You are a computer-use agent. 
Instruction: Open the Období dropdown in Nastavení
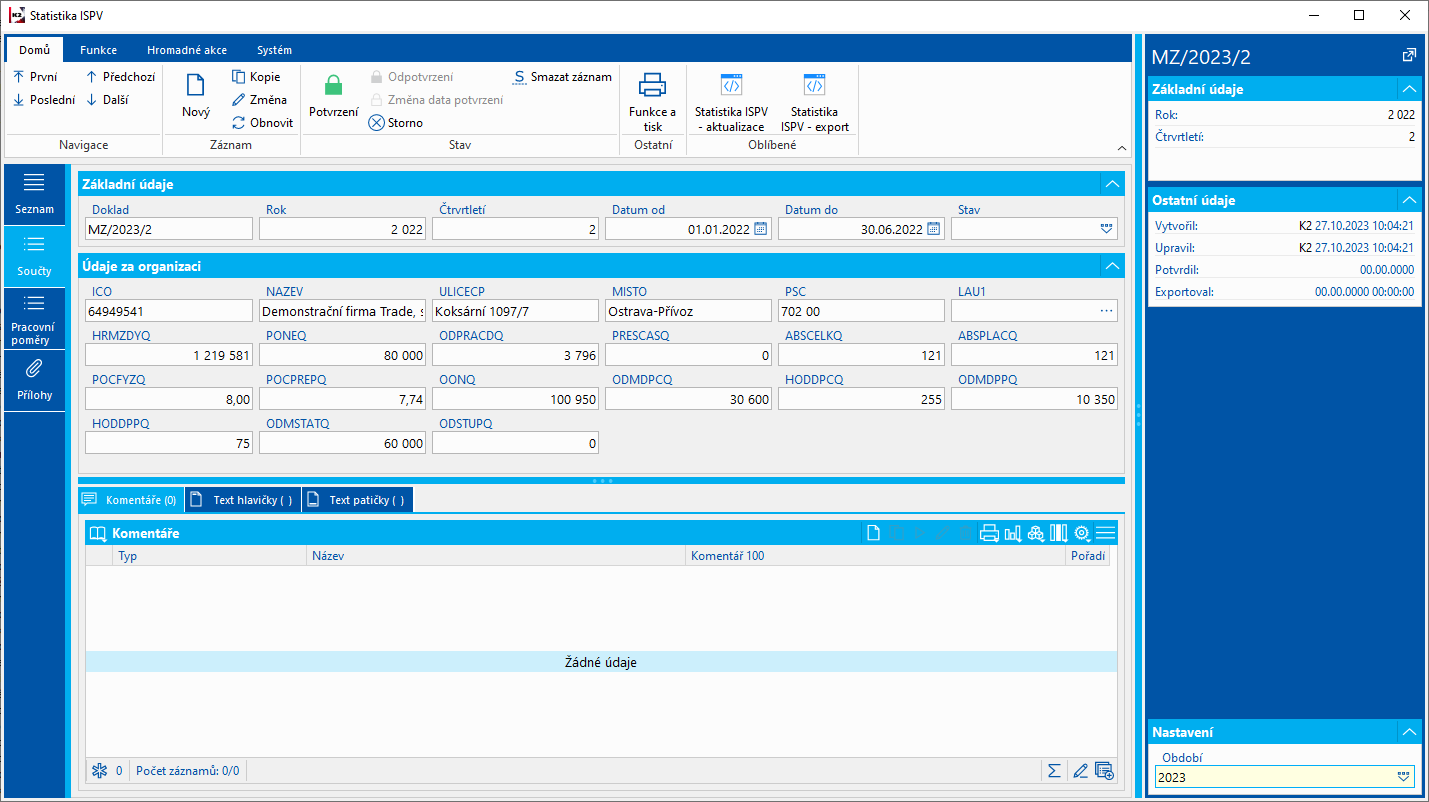pos(1404,776)
